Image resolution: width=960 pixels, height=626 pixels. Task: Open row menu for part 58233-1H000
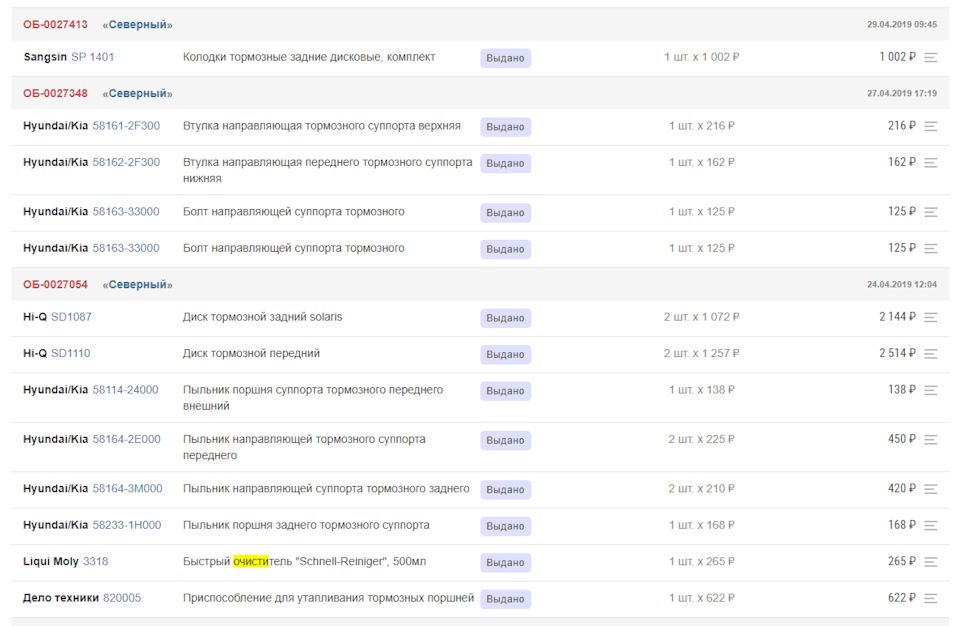coord(931,526)
